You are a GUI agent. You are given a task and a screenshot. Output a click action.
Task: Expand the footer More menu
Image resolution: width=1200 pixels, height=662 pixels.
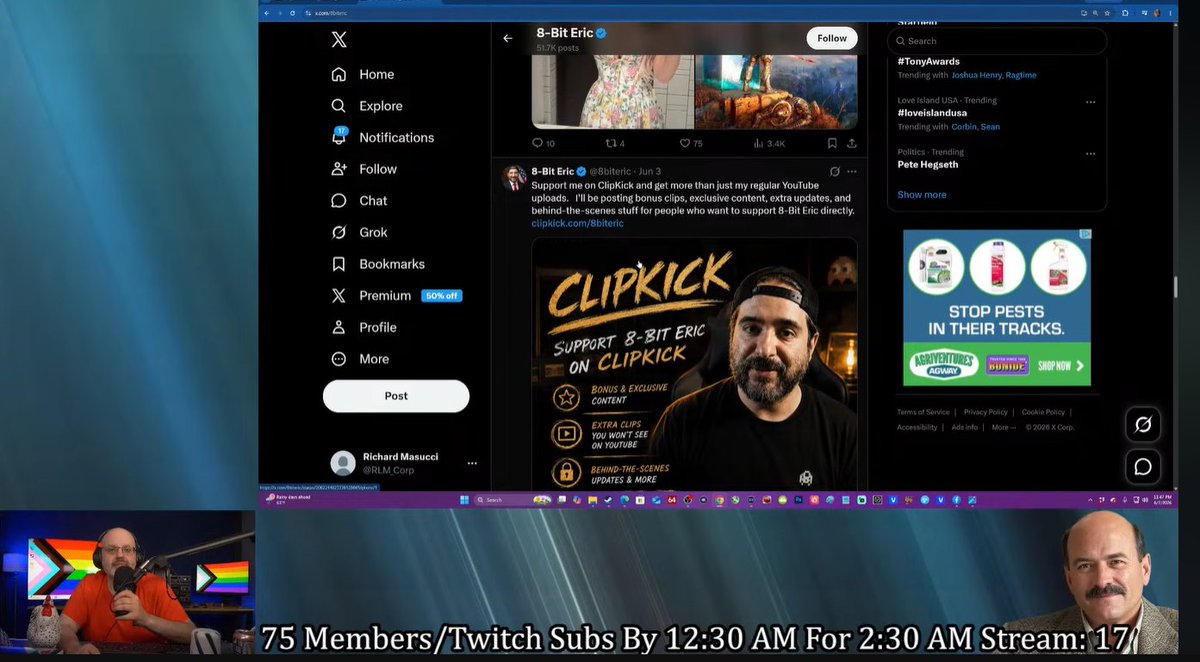point(1003,427)
